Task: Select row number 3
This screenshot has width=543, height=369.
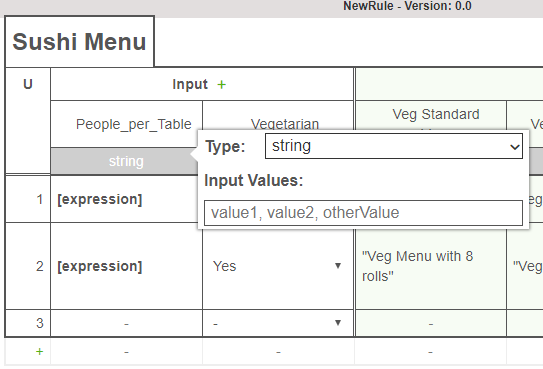Action: click(39, 323)
